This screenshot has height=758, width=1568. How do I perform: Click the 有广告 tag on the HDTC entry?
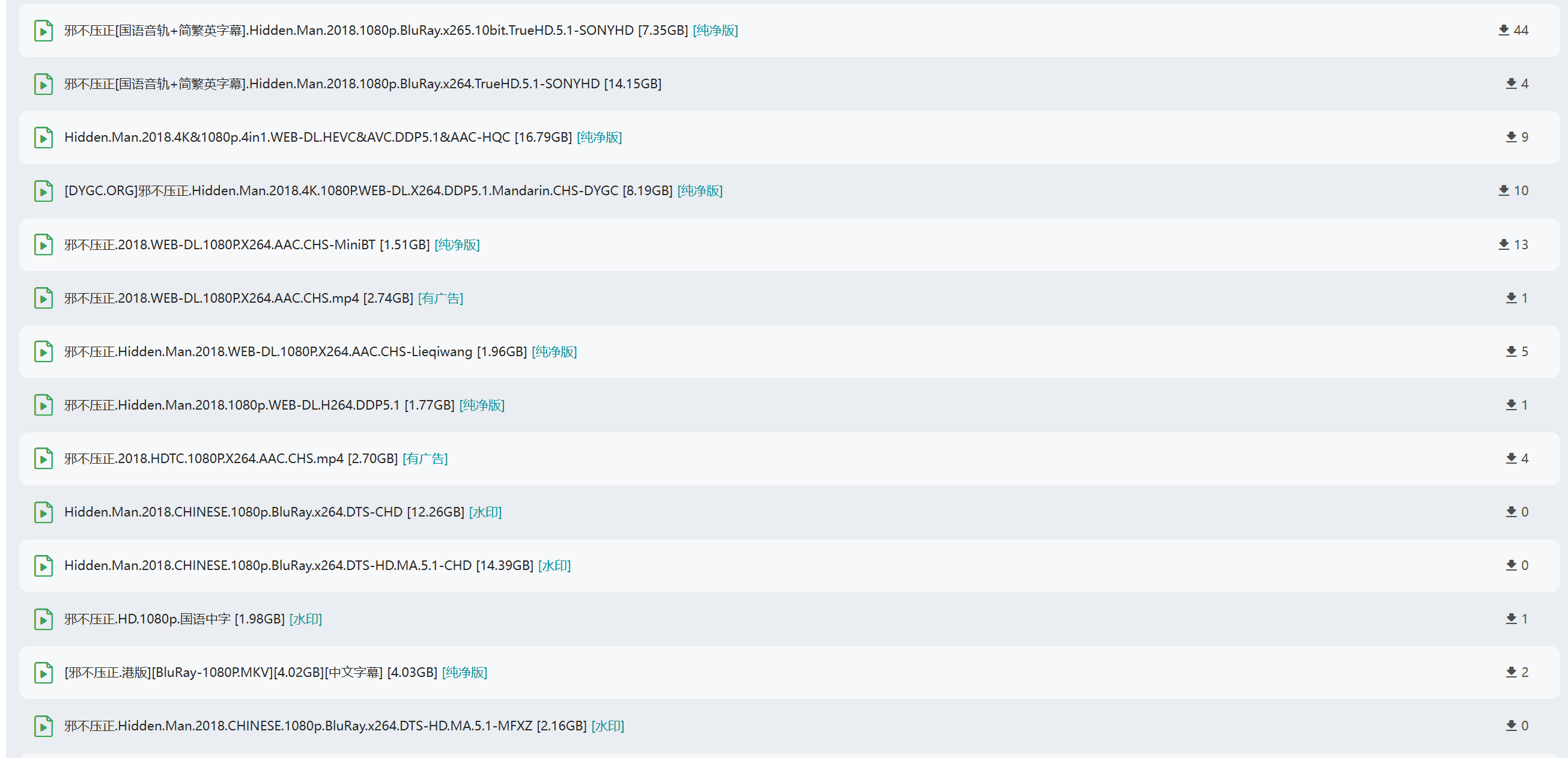coord(425,459)
